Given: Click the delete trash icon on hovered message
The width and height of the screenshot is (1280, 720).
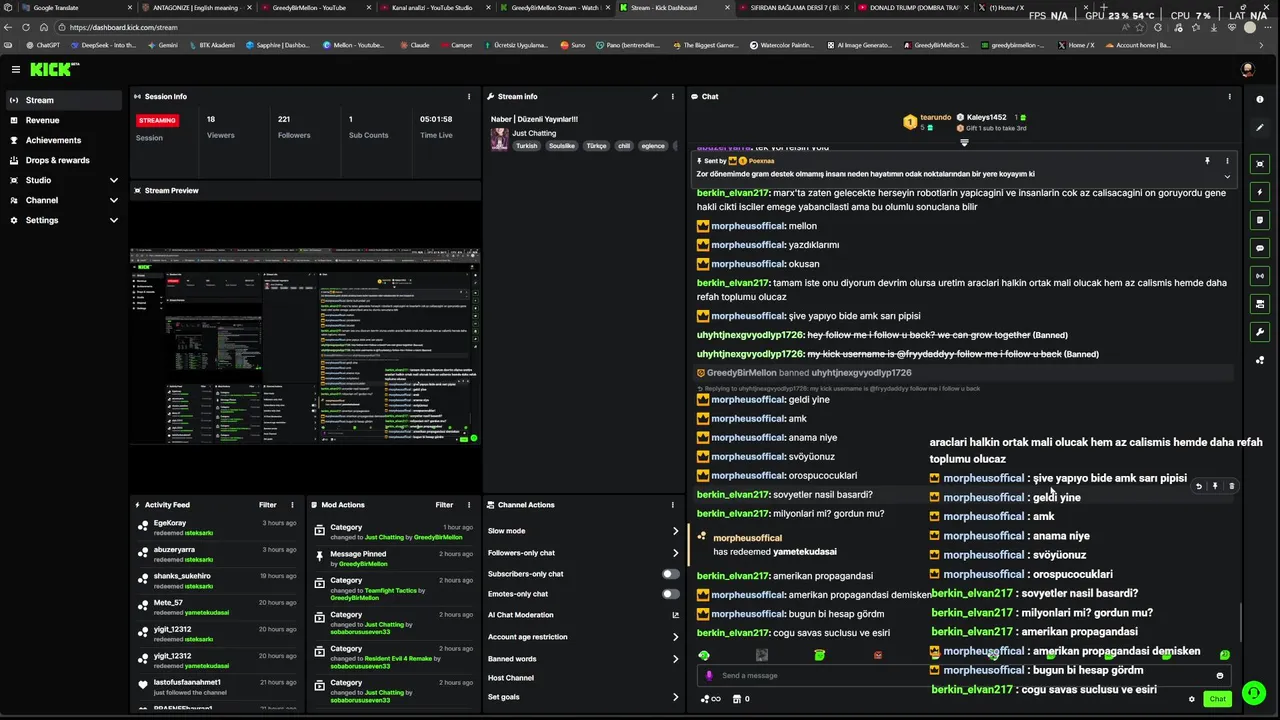Looking at the screenshot, I should [1231, 486].
